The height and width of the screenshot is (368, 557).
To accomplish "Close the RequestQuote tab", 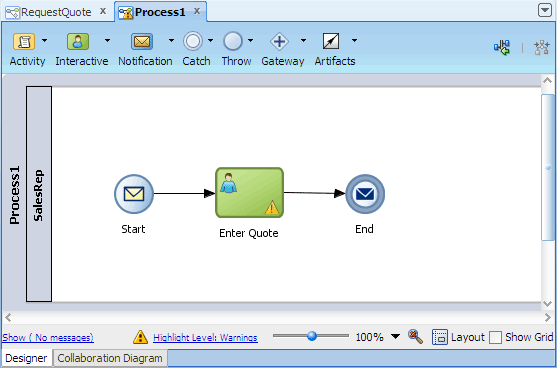I will click(x=103, y=11).
